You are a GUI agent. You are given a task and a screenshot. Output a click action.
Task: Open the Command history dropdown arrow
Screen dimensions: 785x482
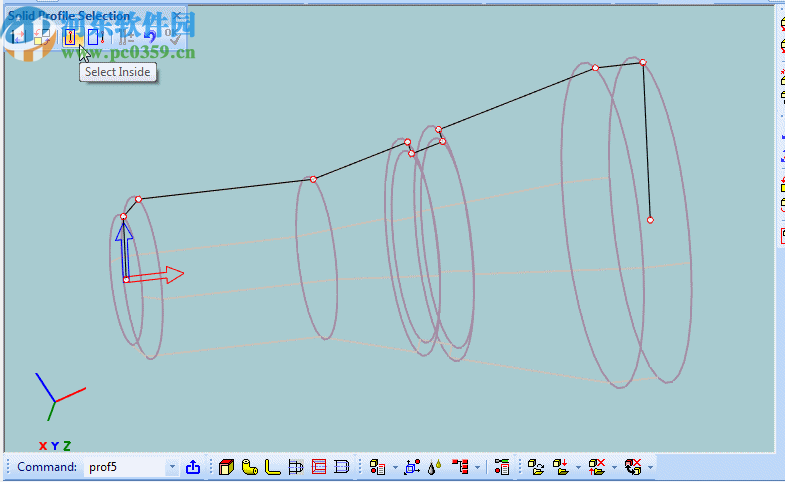pos(172,467)
